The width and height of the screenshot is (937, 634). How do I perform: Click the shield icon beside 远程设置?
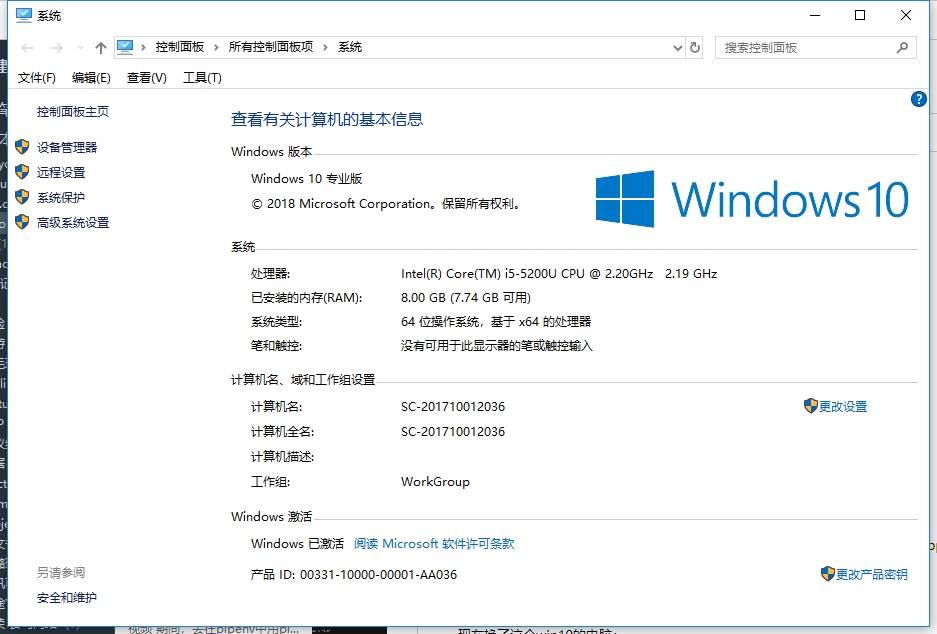click(22, 171)
